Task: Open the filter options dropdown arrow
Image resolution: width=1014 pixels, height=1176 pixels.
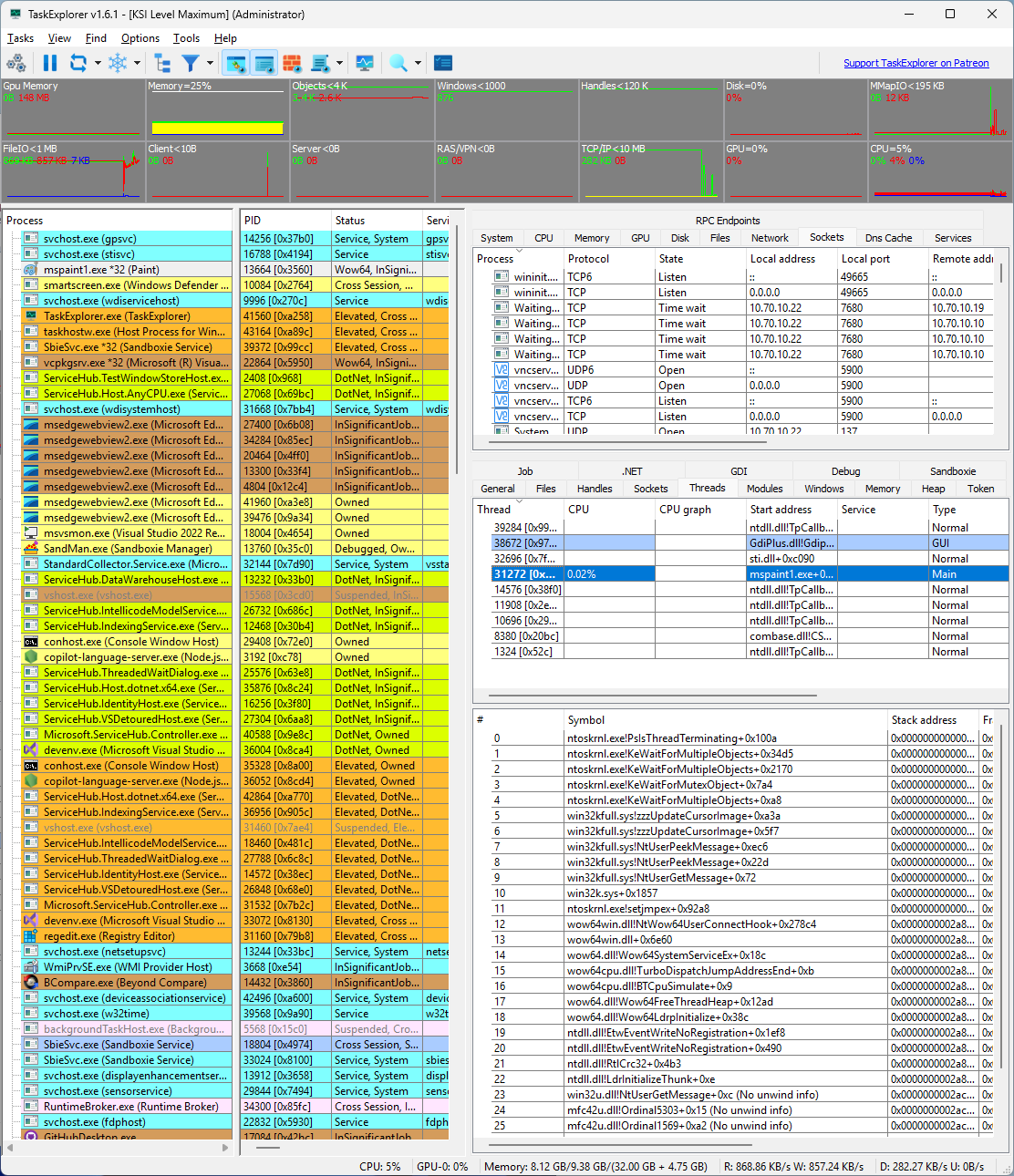Action: pyautogui.click(x=209, y=63)
